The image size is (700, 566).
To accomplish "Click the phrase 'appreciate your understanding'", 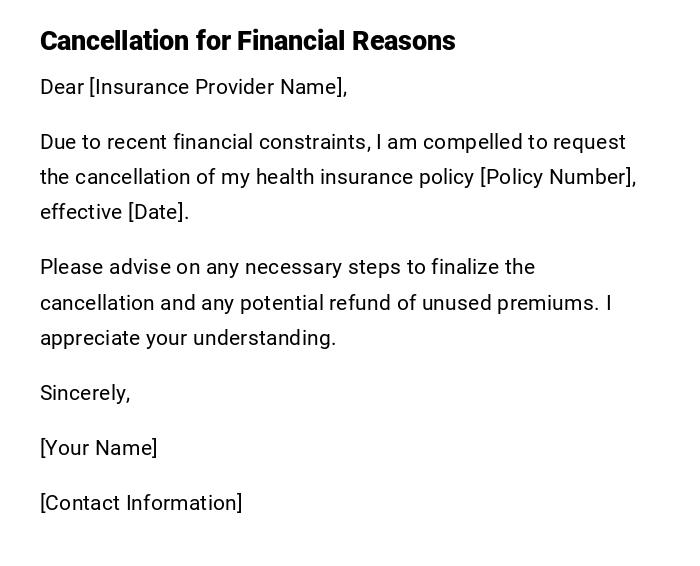I will pyautogui.click(x=186, y=338).
